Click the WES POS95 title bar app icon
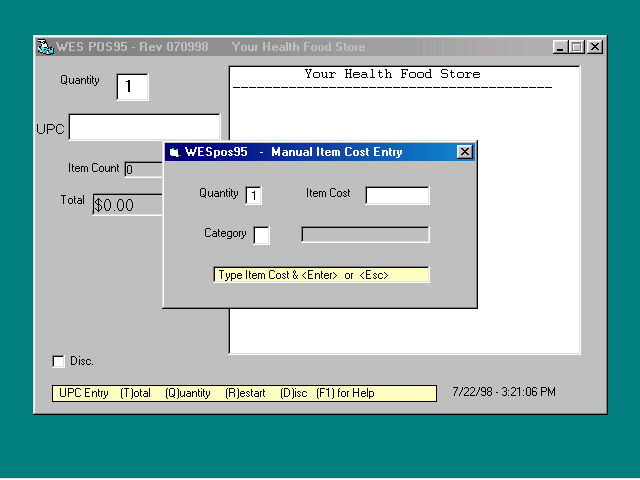Screen dimensions: 640x480 click(45, 47)
